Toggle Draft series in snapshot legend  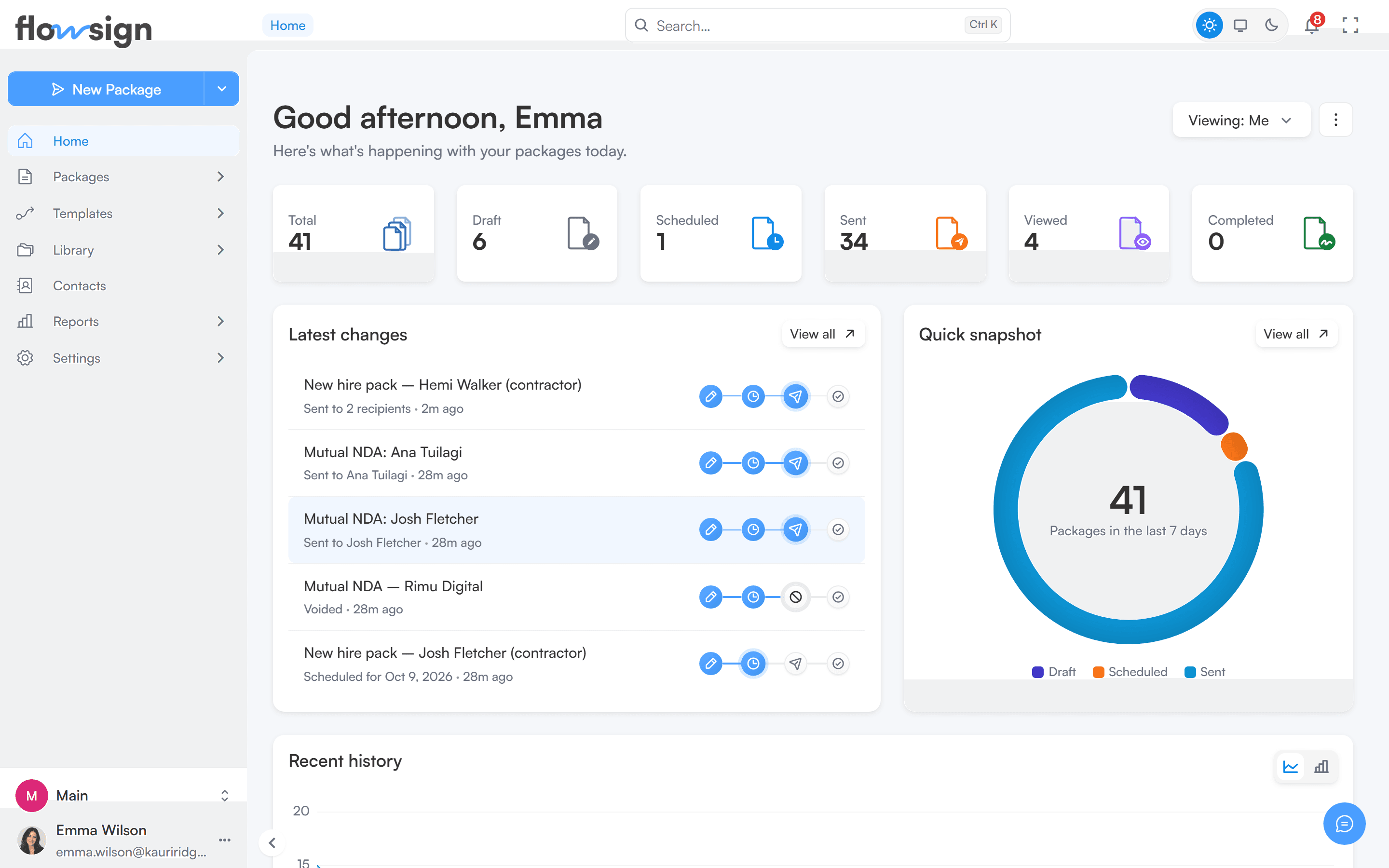click(x=1054, y=672)
